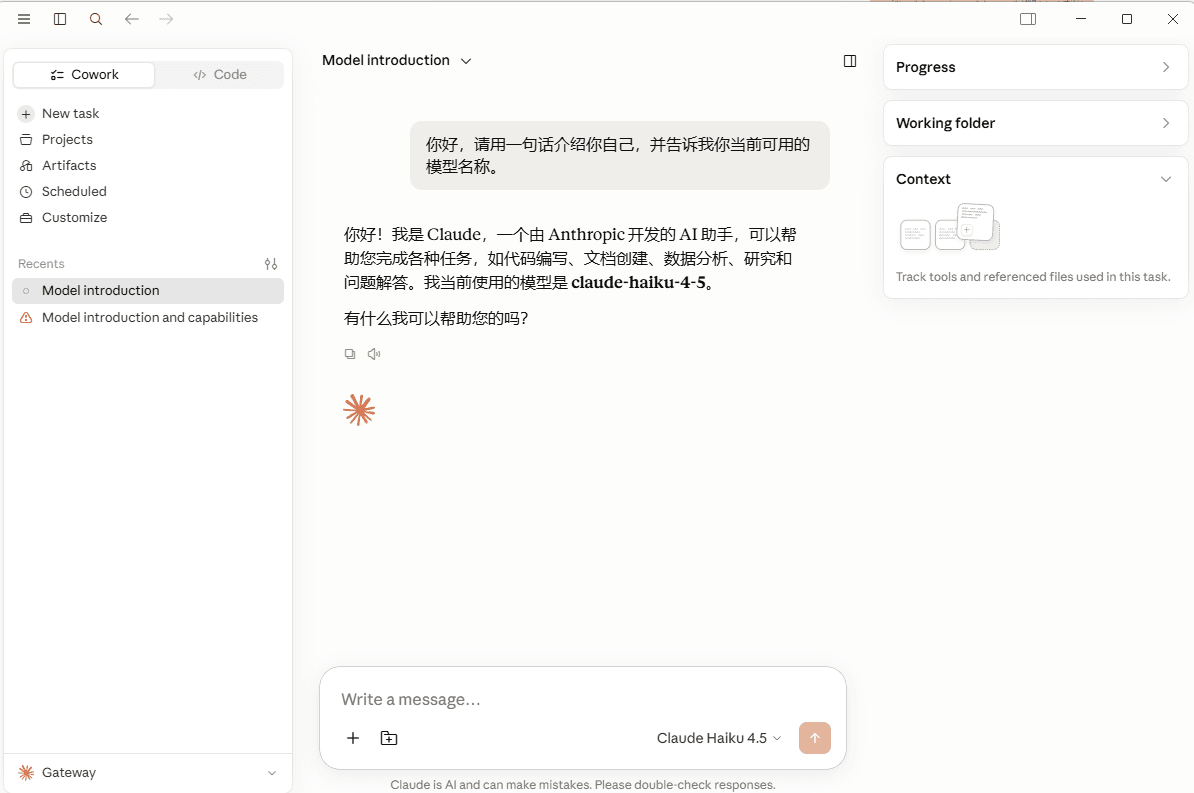Click the plus icon next to New task
Viewport: 1194px width, 793px height.
[x=26, y=114]
